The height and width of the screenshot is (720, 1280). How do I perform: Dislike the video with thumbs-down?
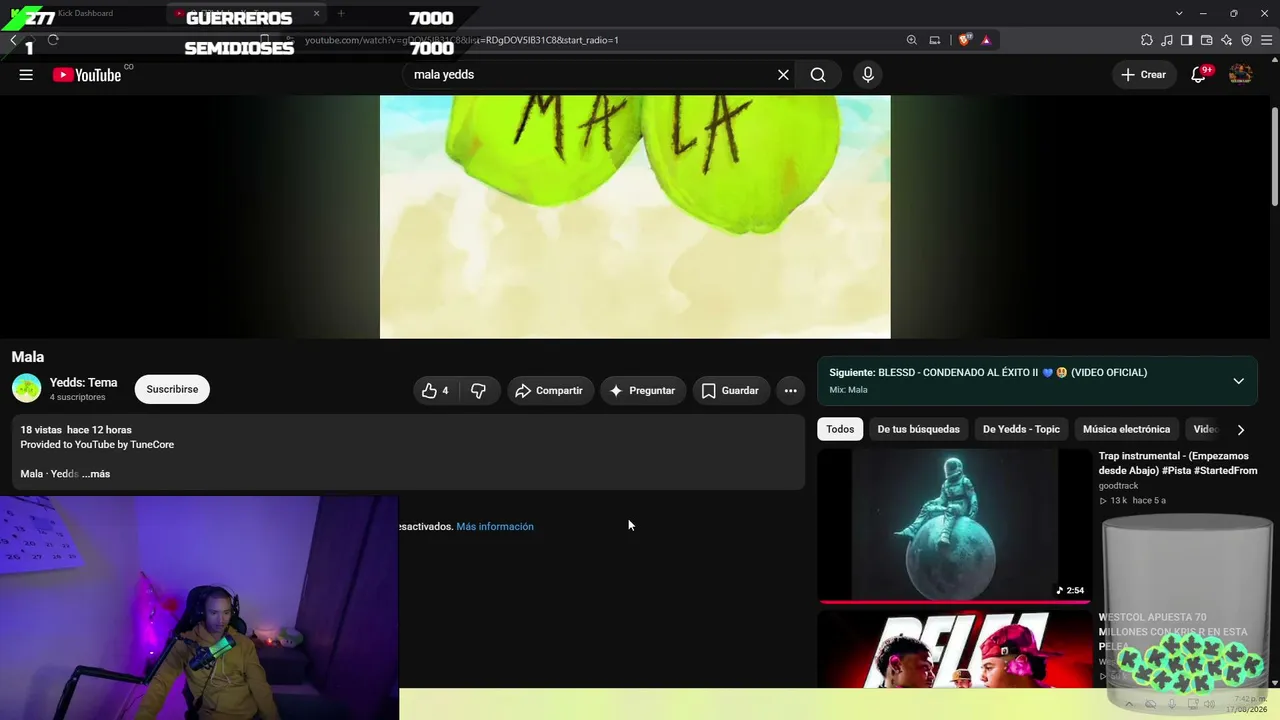pyautogui.click(x=478, y=391)
